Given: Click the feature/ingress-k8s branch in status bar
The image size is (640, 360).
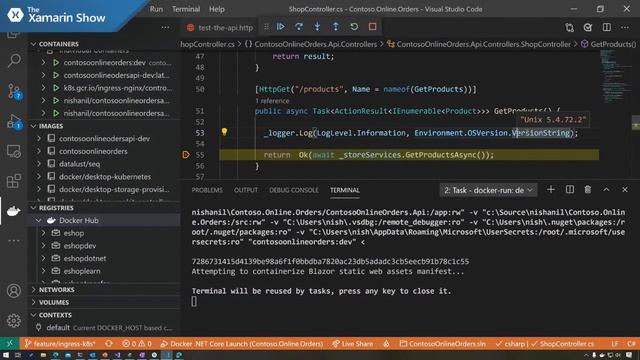Looking at the screenshot, I should 60,343.
